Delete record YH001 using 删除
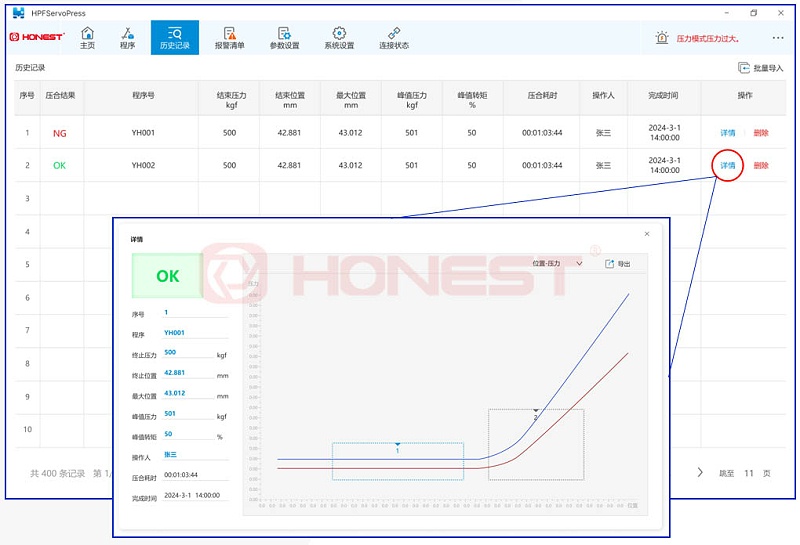This screenshot has height=545, width=800. pyautogui.click(x=761, y=132)
